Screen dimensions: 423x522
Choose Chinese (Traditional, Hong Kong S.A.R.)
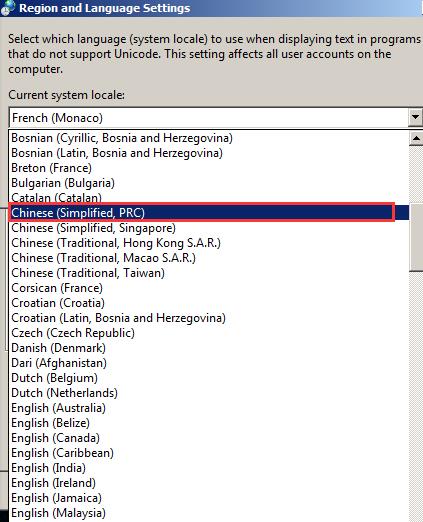point(209,243)
